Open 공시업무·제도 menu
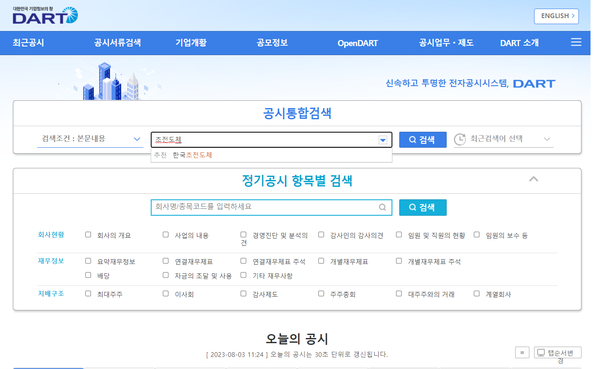Image resolution: width=600 pixels, height=369 pixels. coord(446,43)
